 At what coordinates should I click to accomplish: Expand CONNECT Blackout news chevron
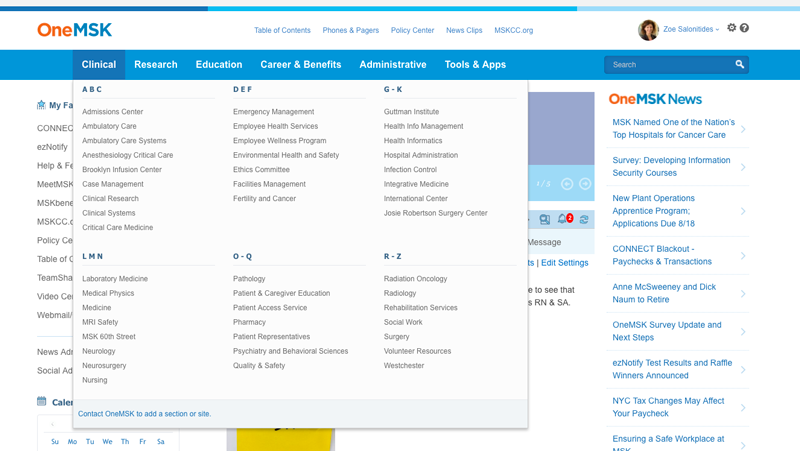click(743, 256)
